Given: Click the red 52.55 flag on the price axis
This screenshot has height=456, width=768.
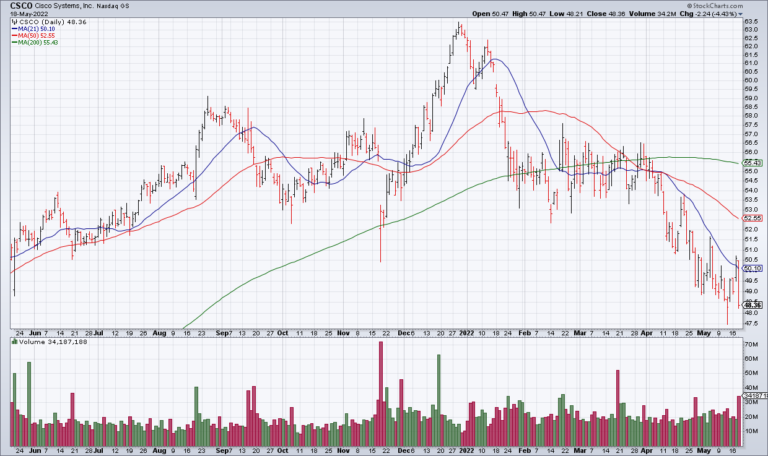Looking at the screenshot, I should tap(753, 218).
